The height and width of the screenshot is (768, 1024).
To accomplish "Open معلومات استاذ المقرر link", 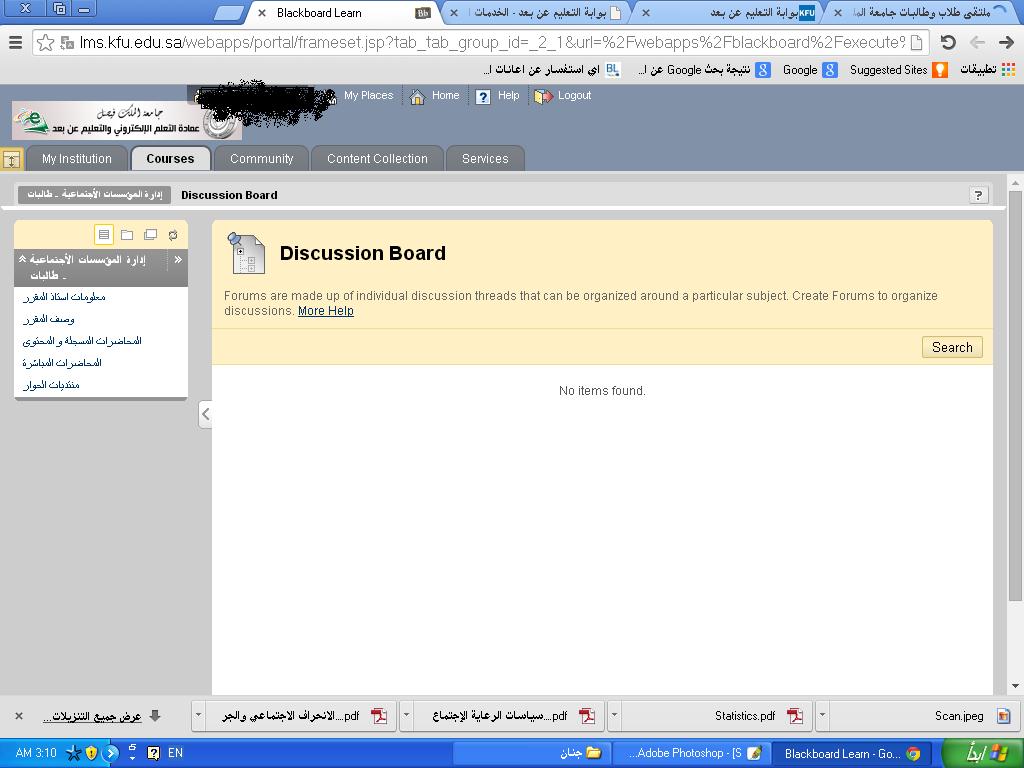I will 64,297.
